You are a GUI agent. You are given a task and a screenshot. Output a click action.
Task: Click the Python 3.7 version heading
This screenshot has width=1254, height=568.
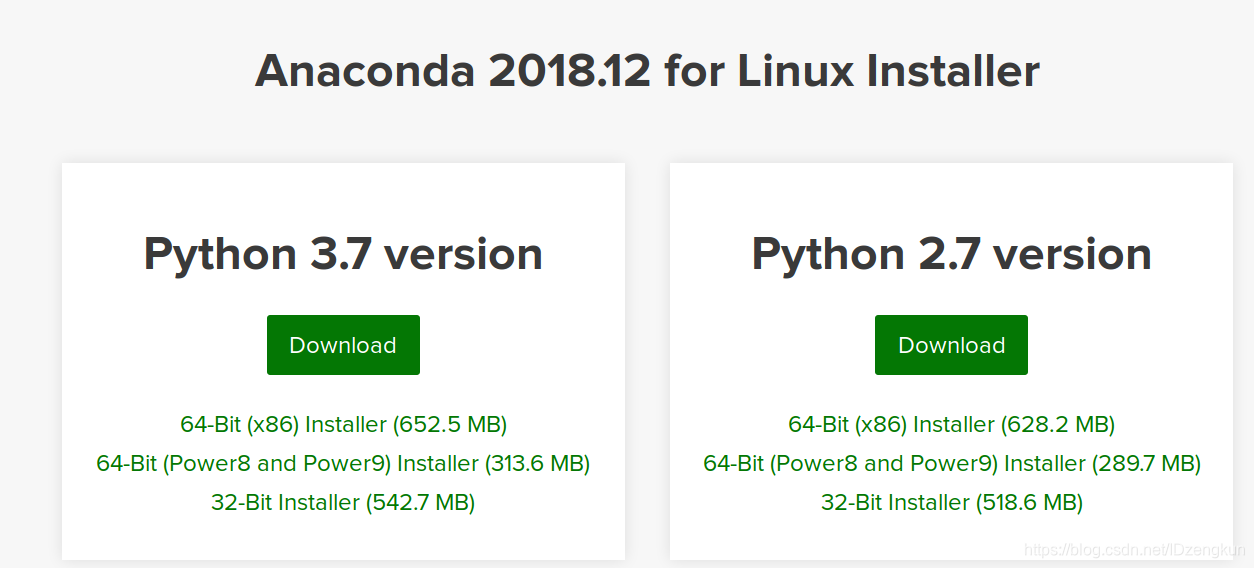(343, 254)
